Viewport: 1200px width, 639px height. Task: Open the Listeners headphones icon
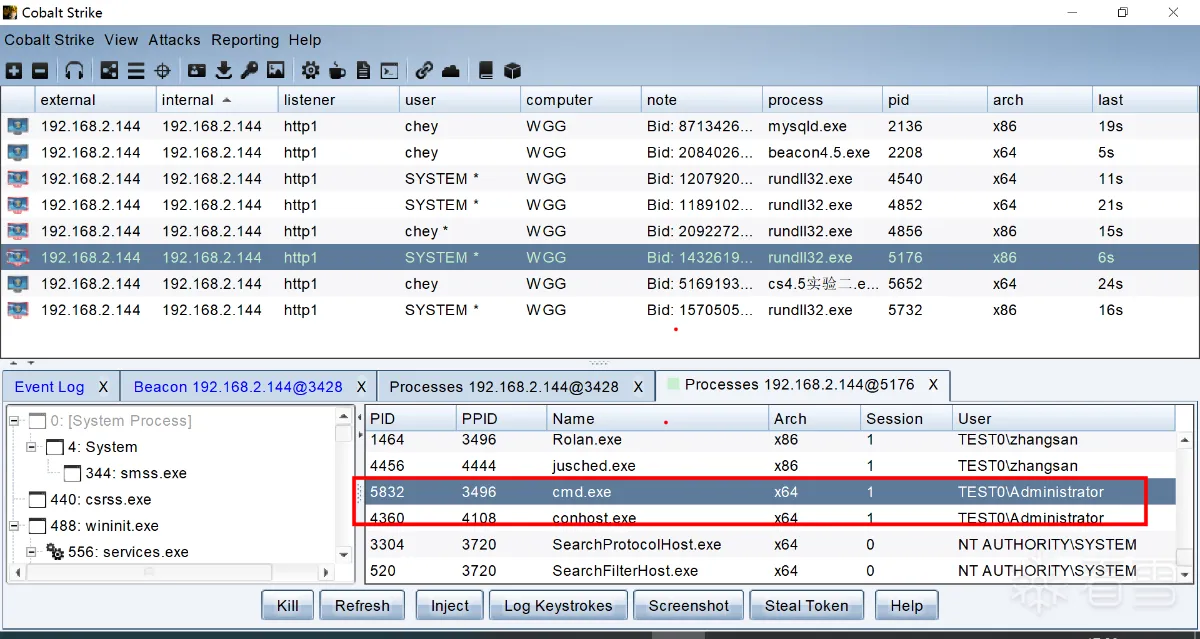pos(74,71)
